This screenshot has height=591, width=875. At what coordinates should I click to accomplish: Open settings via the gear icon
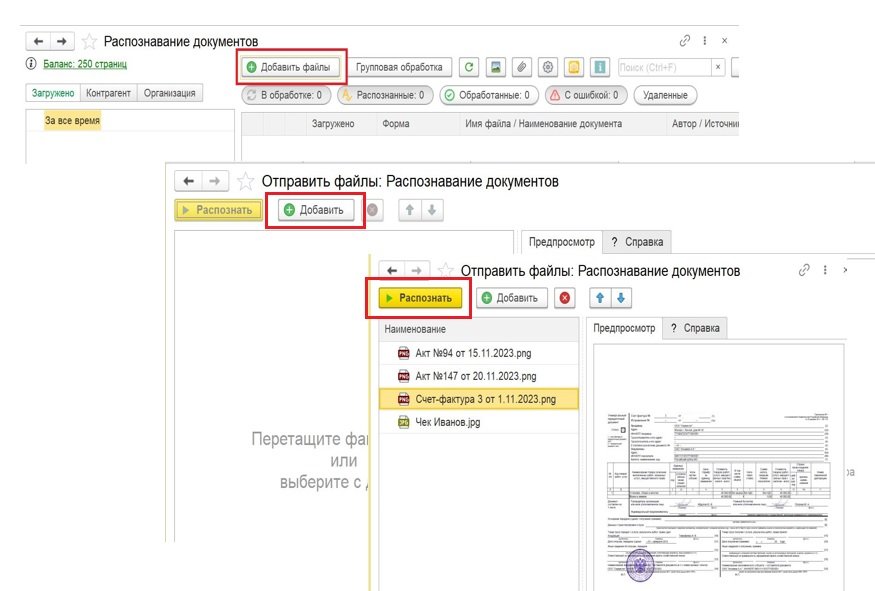[x=547, y=68]
